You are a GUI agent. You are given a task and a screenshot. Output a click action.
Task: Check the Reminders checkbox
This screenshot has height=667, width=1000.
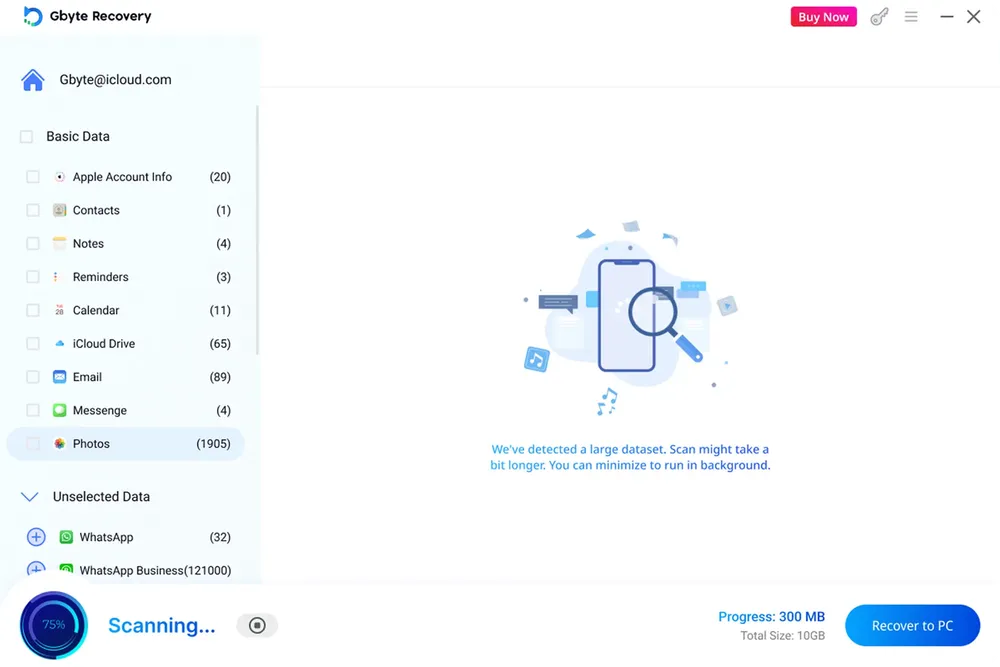click(33, 277)
